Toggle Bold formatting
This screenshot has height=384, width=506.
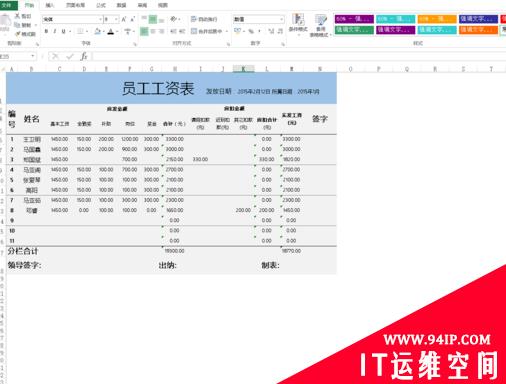pyautogui.click(x=46, y=31)
